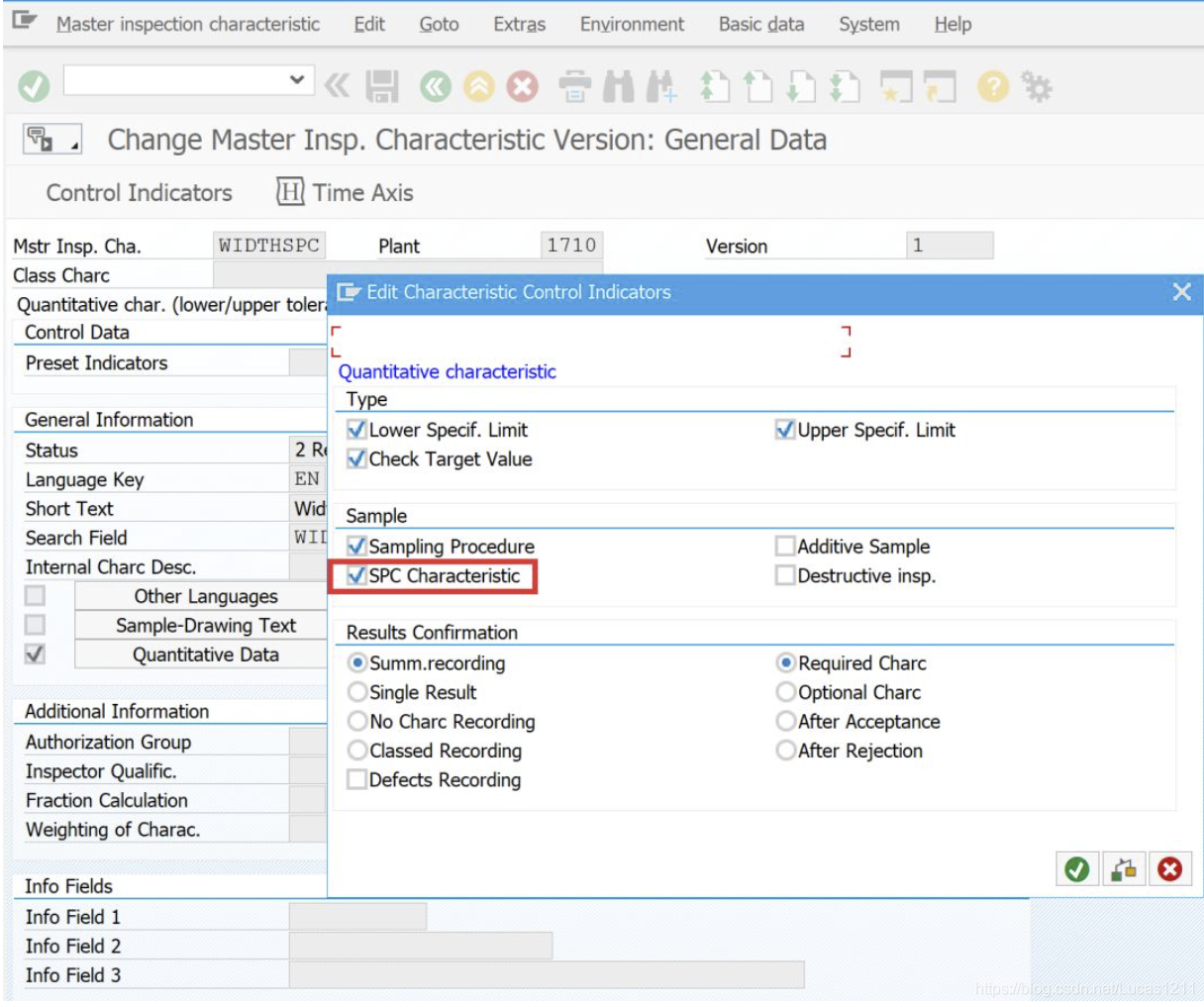Image resolution: width=1204 pixels, height=1007 pixels.
Task: Toggle SPC Characteristic checkbox
Action: point(357,575)
